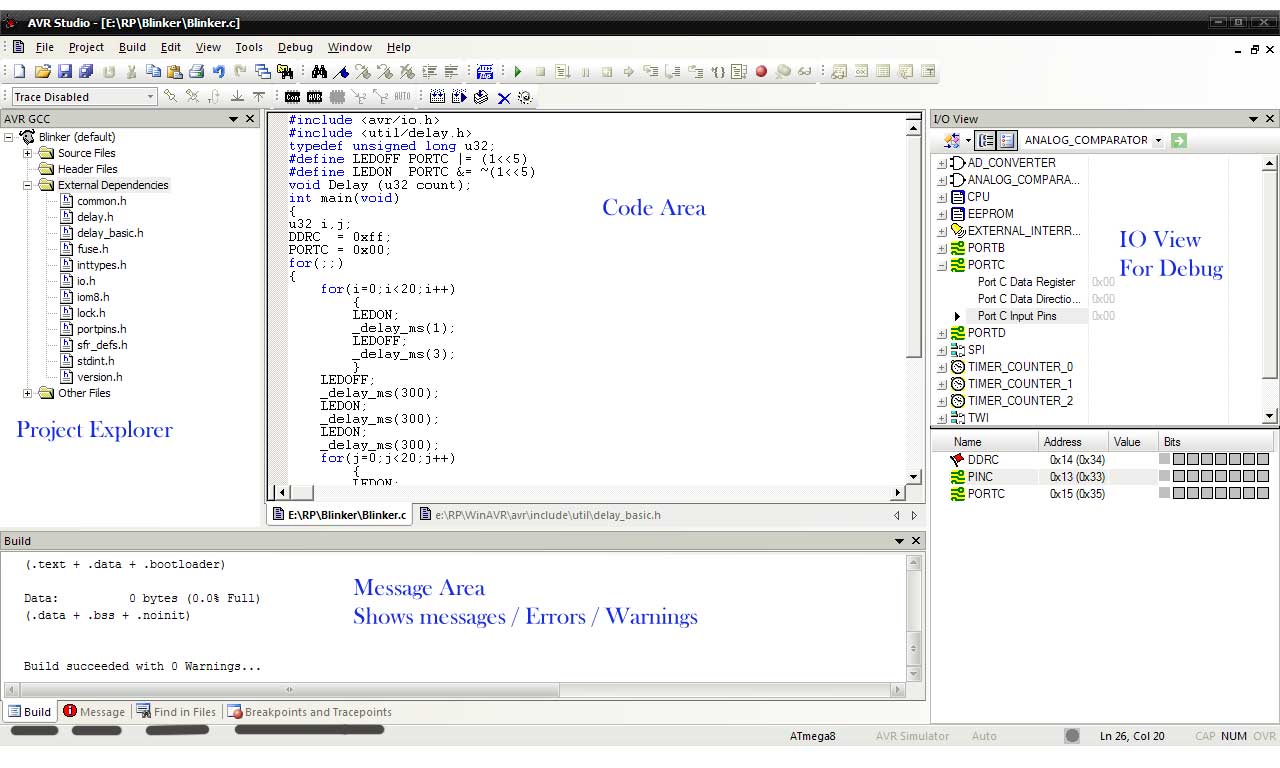Open the Build menu

132,47
